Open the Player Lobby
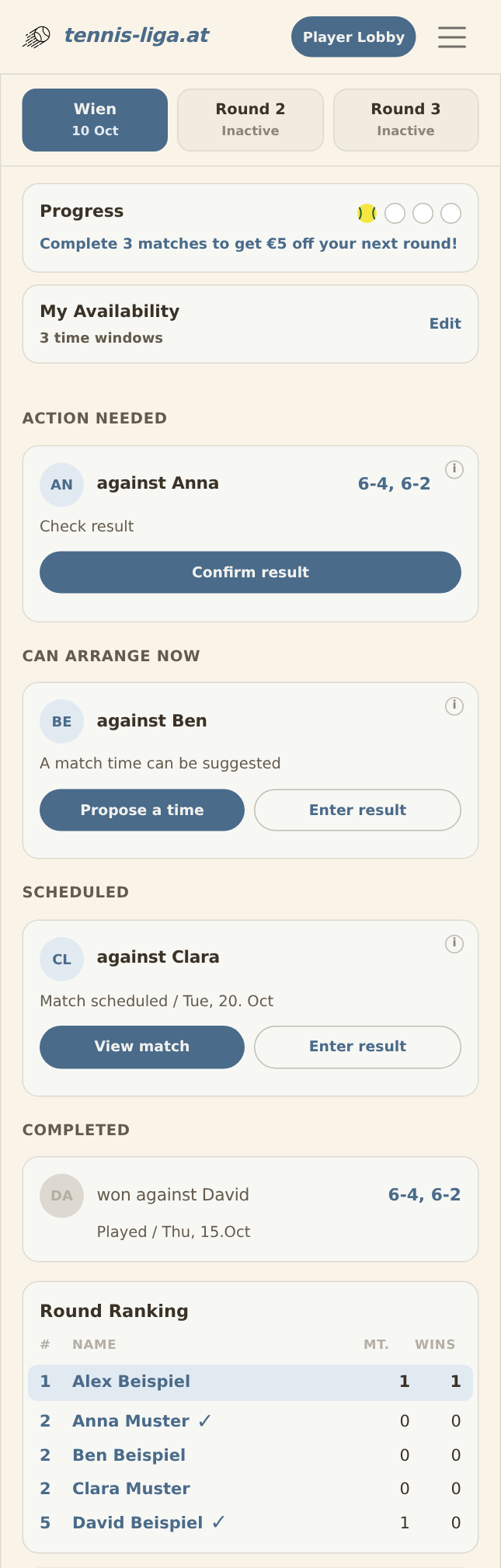Screen dimensions: 501x1568 tap(353, 37)
